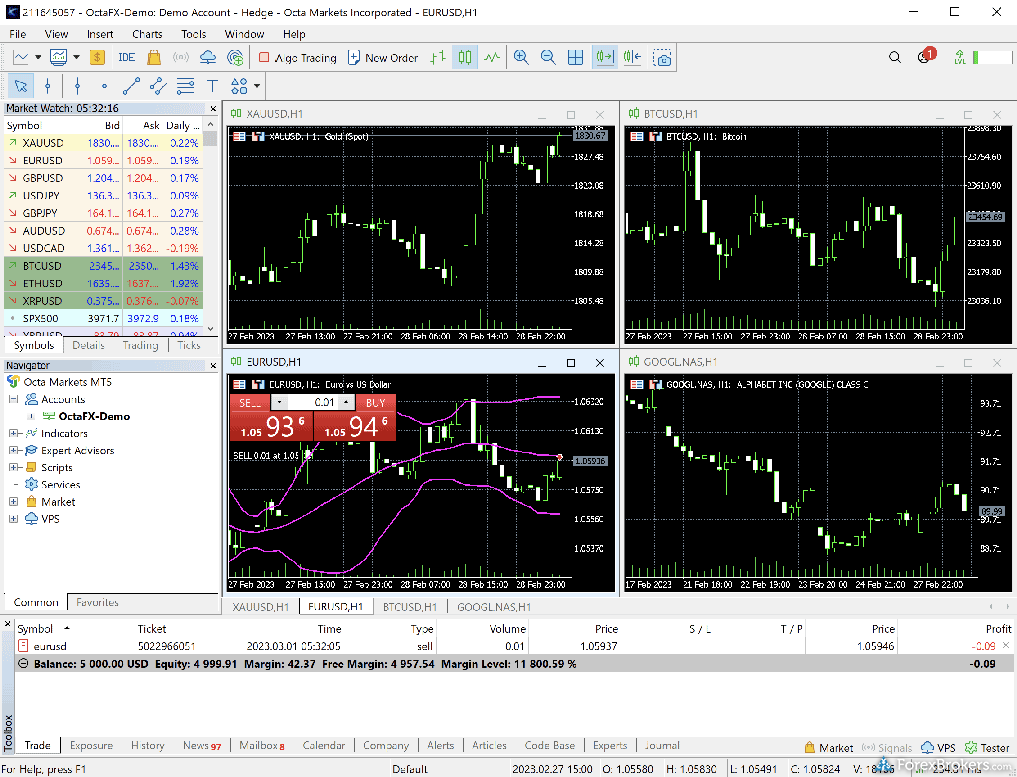Switch chart to bar chart mode
Screen dimensions: 1017x777
pos(438,58)
